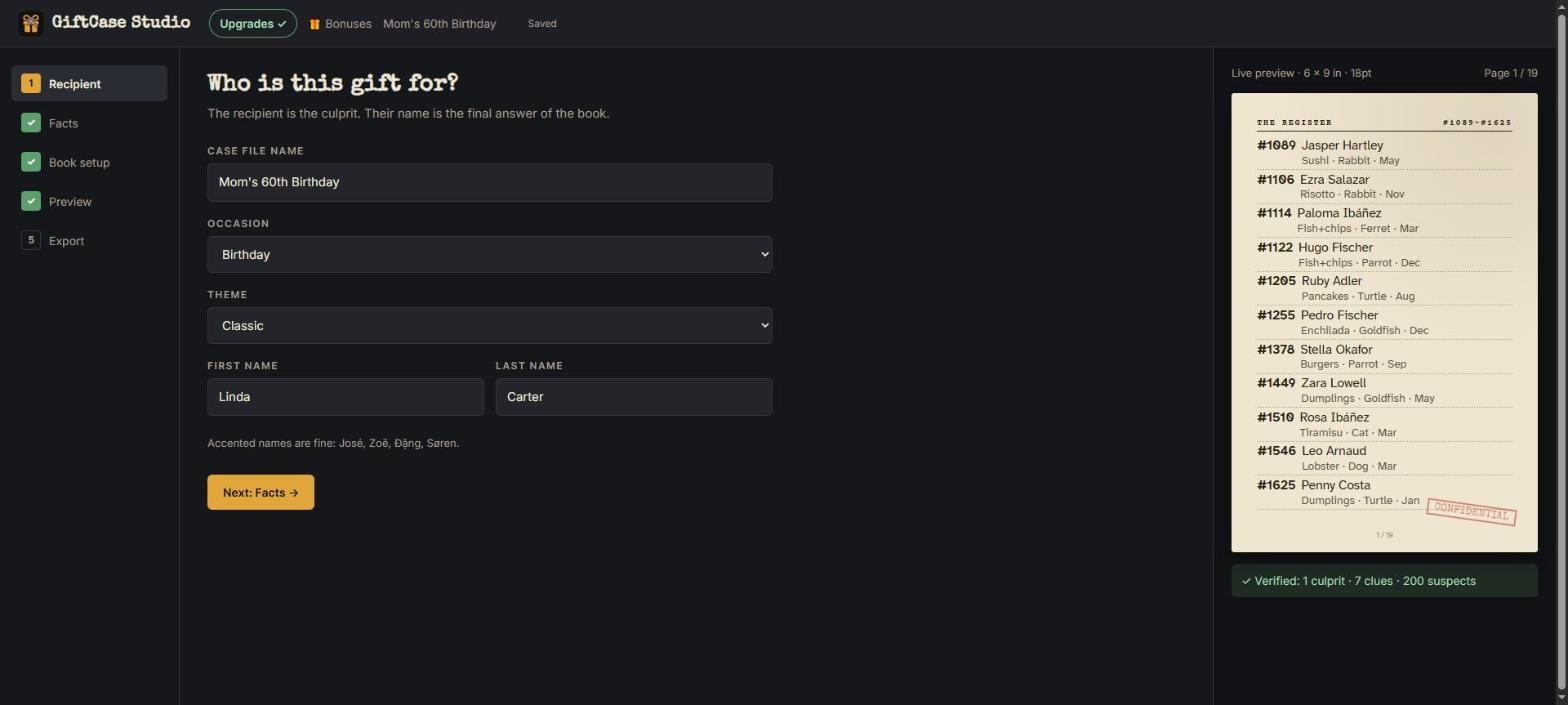1568x705 pixels.
Task: Click the First Name input field
Action: click(x=345, y=397)
